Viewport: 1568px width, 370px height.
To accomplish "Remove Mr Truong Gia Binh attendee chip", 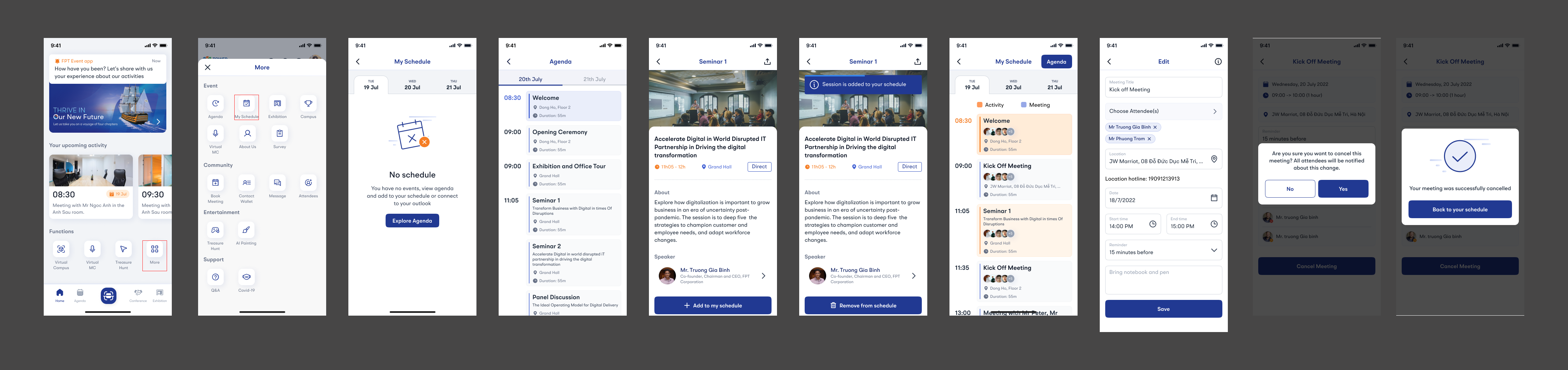I will (x=1155, y=128).
